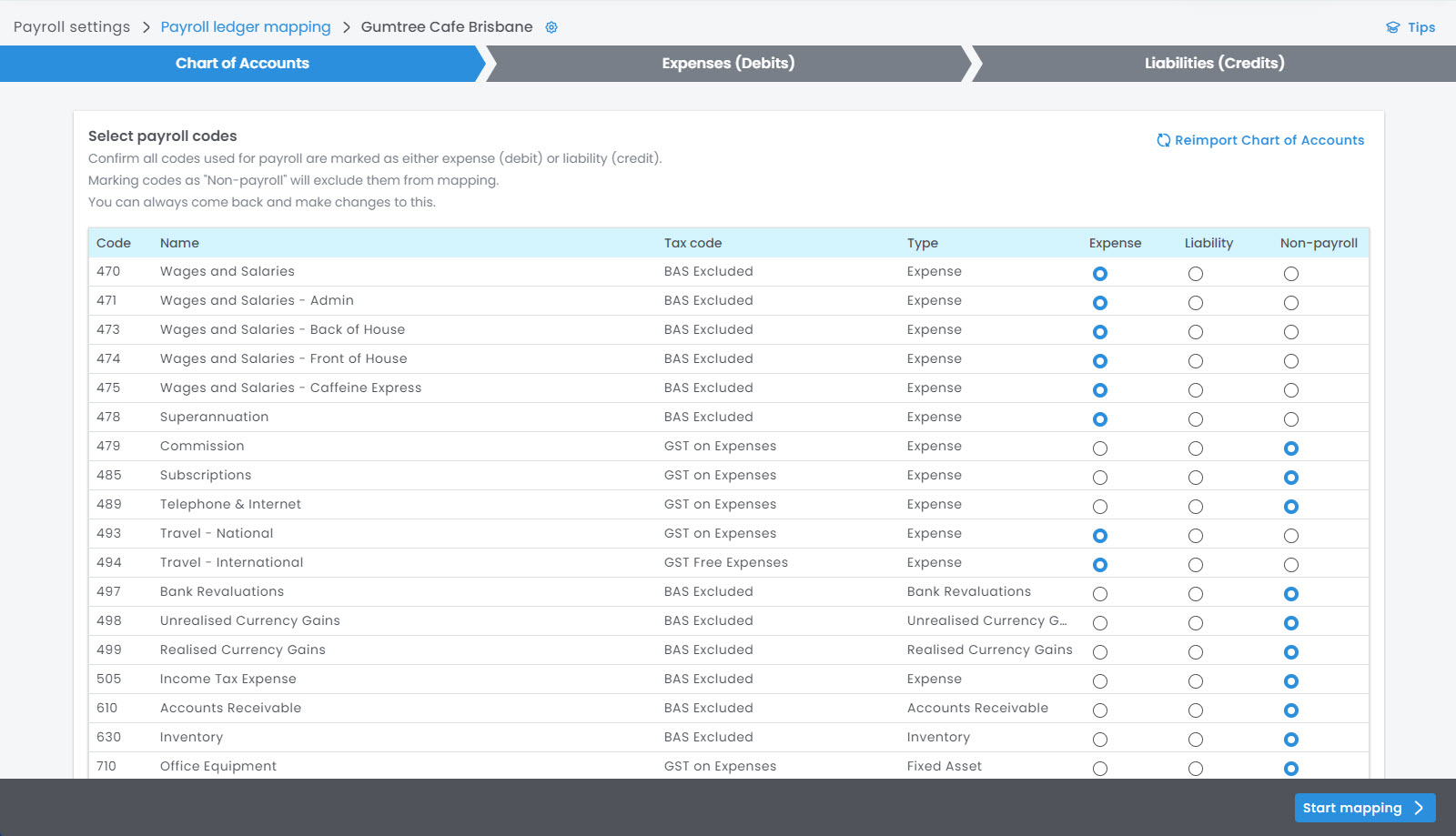Set Subscriptions to Liability
This screenshot has width=1456, height=836.
1196,478
